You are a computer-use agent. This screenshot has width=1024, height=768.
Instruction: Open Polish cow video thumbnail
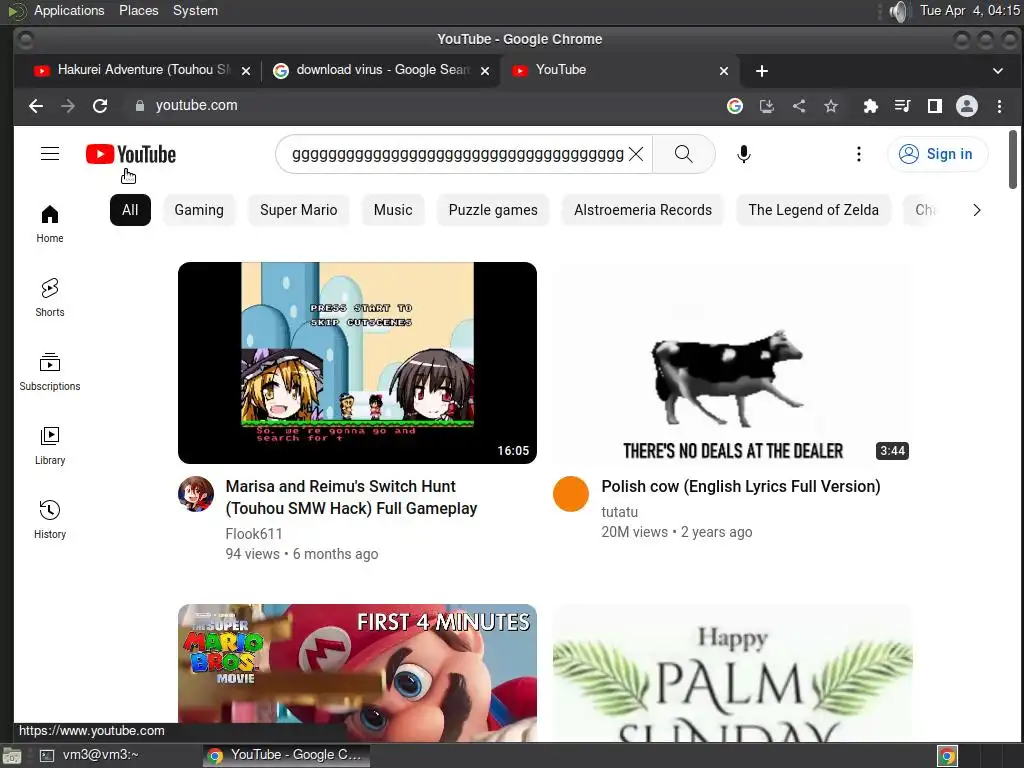[732, 363]
